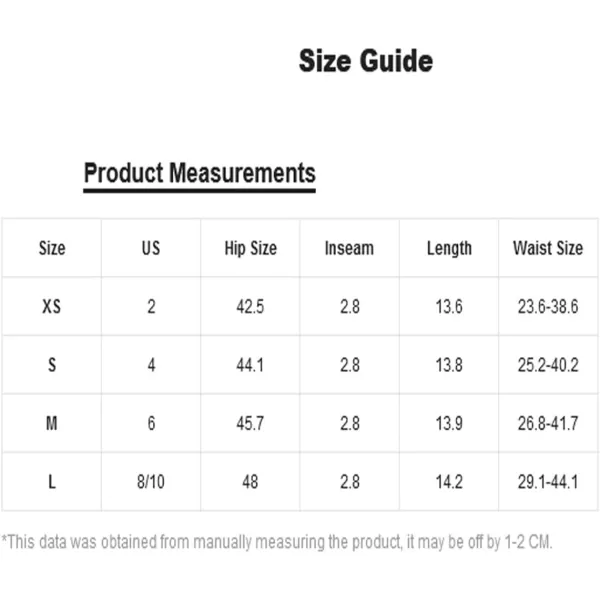Select the Size column header
600x600 pixels.
(51, 248)
